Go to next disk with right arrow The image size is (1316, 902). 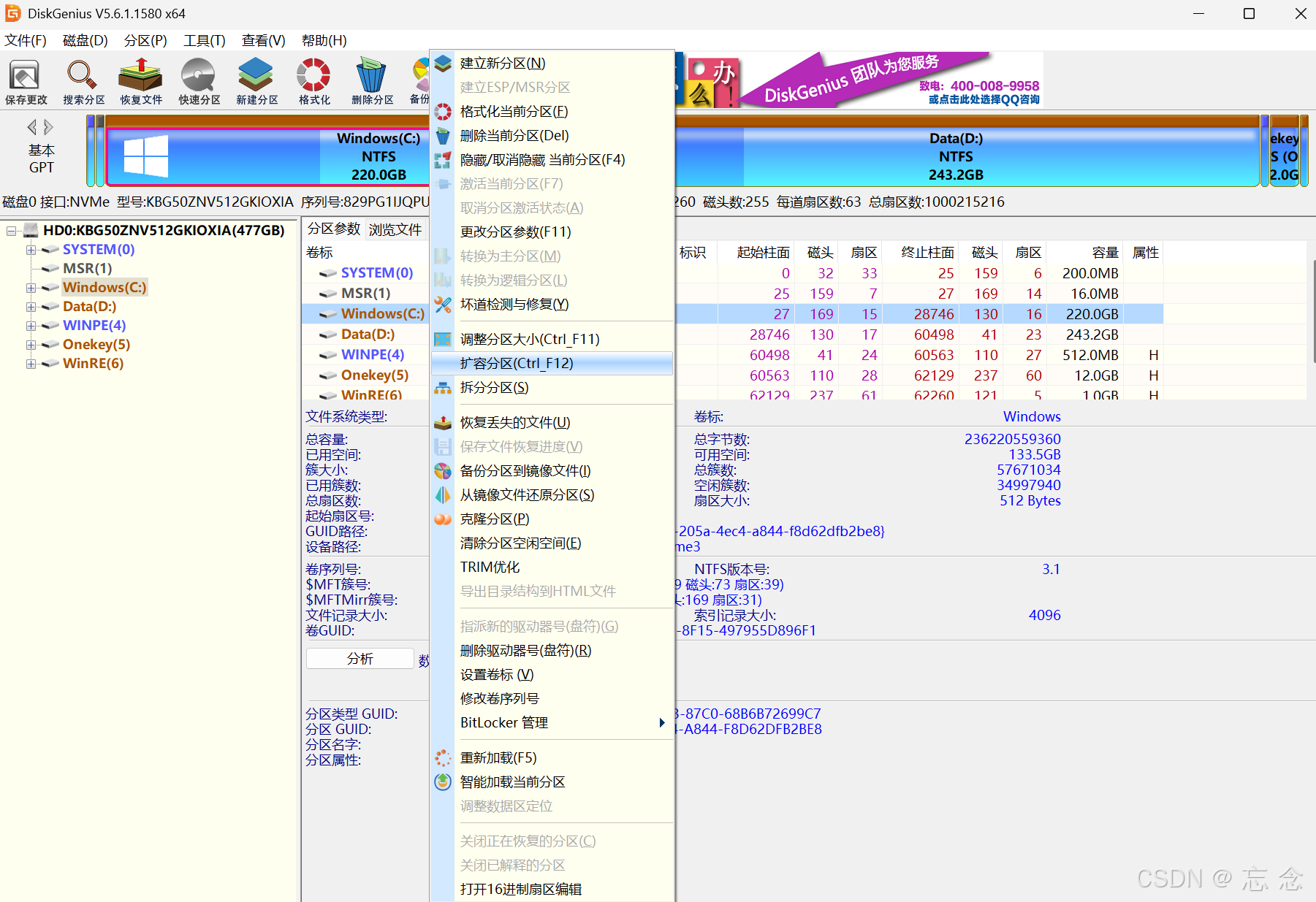click(x=48, y=127)
